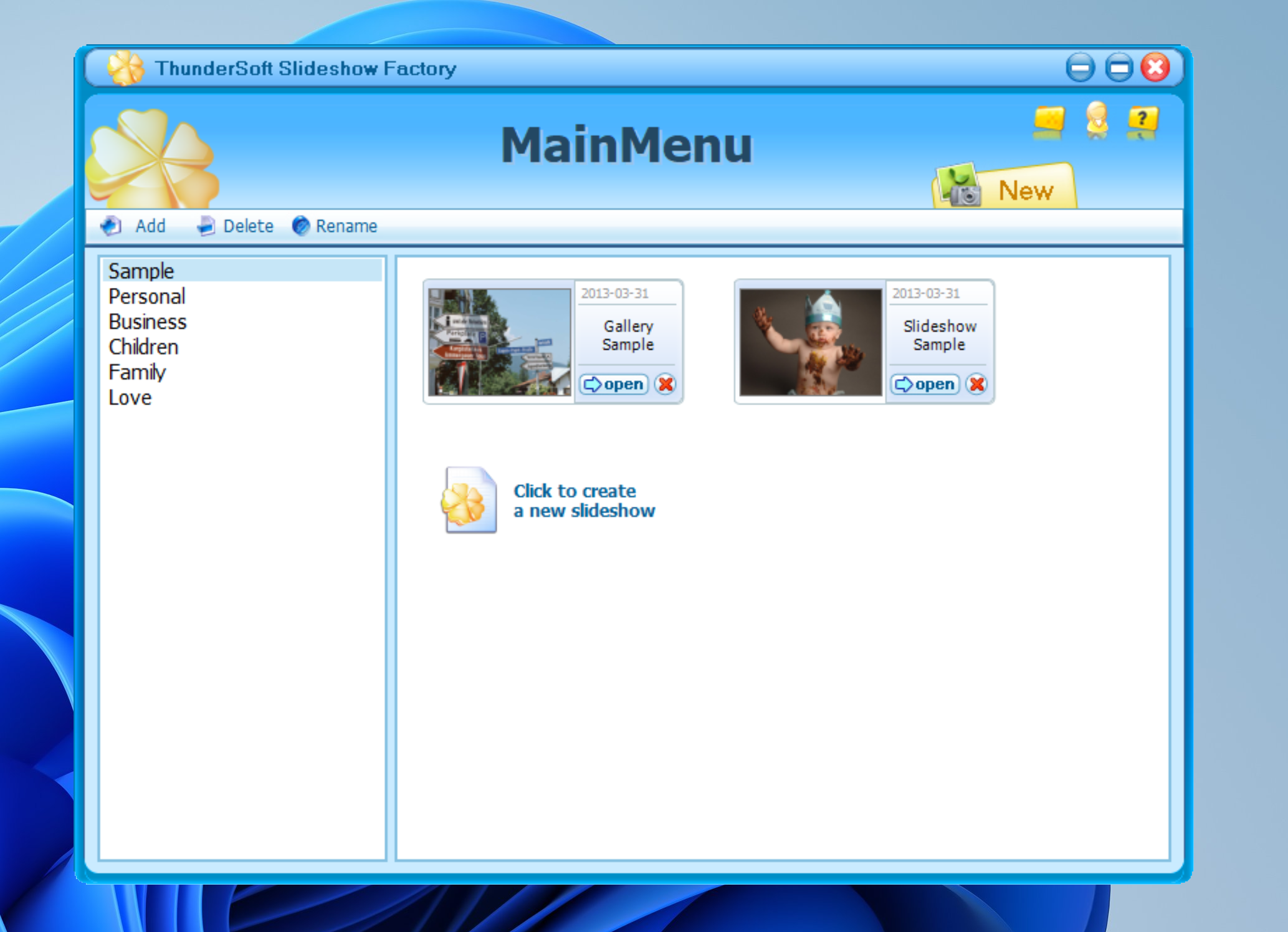Click the flower logo in title bar

125,67
